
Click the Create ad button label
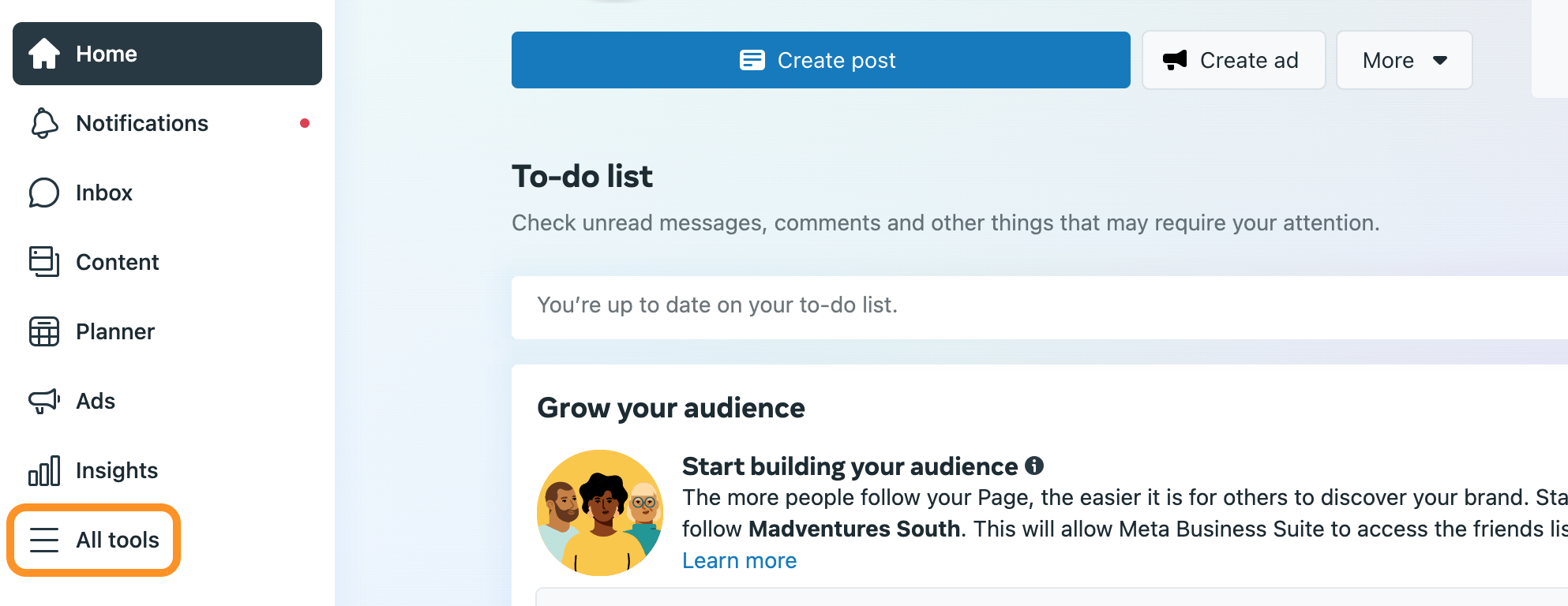[1249, 60]
